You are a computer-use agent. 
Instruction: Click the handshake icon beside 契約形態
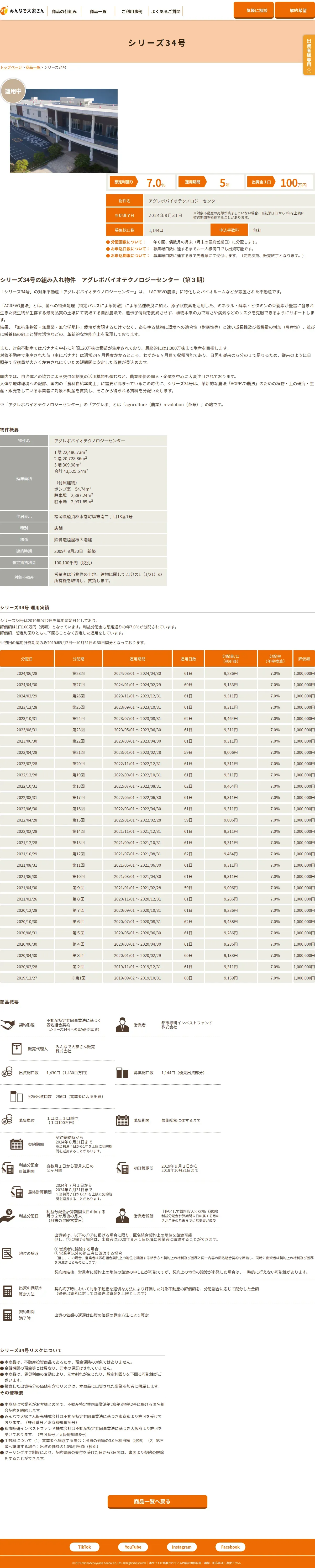pyautogui.click(x=7, y=1025)
